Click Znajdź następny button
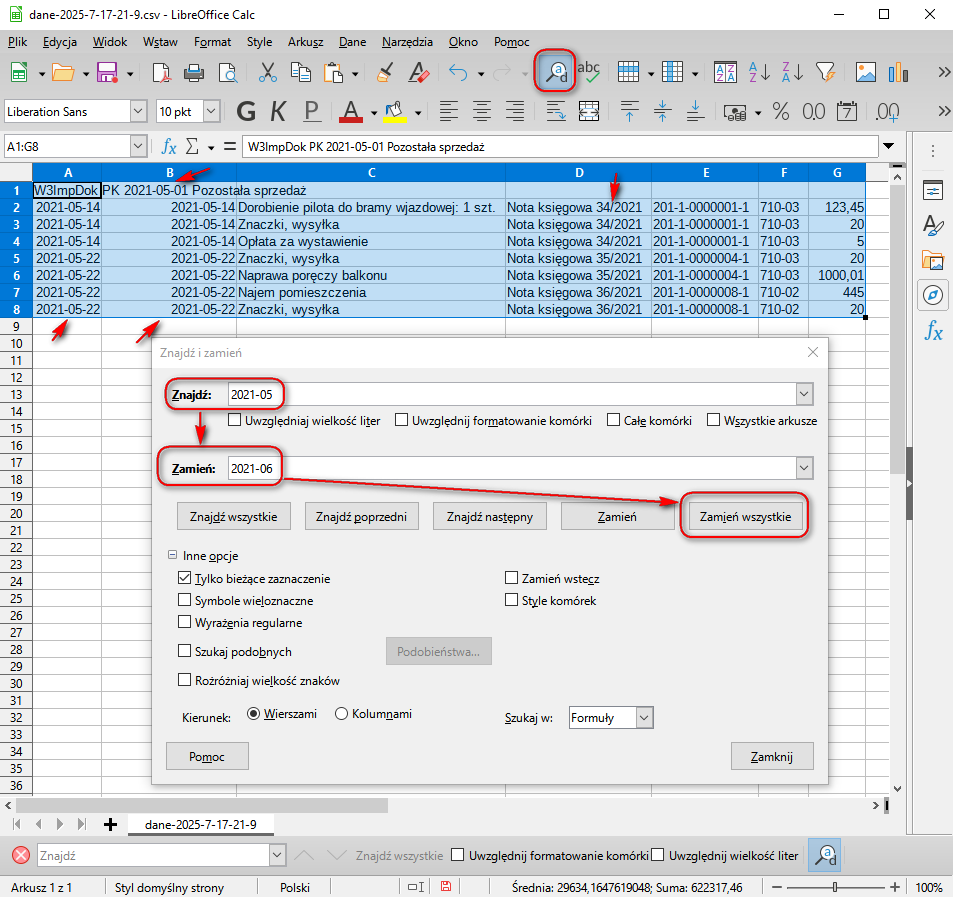953x897 pixels. pyautogui.click(x=489, y=517)
